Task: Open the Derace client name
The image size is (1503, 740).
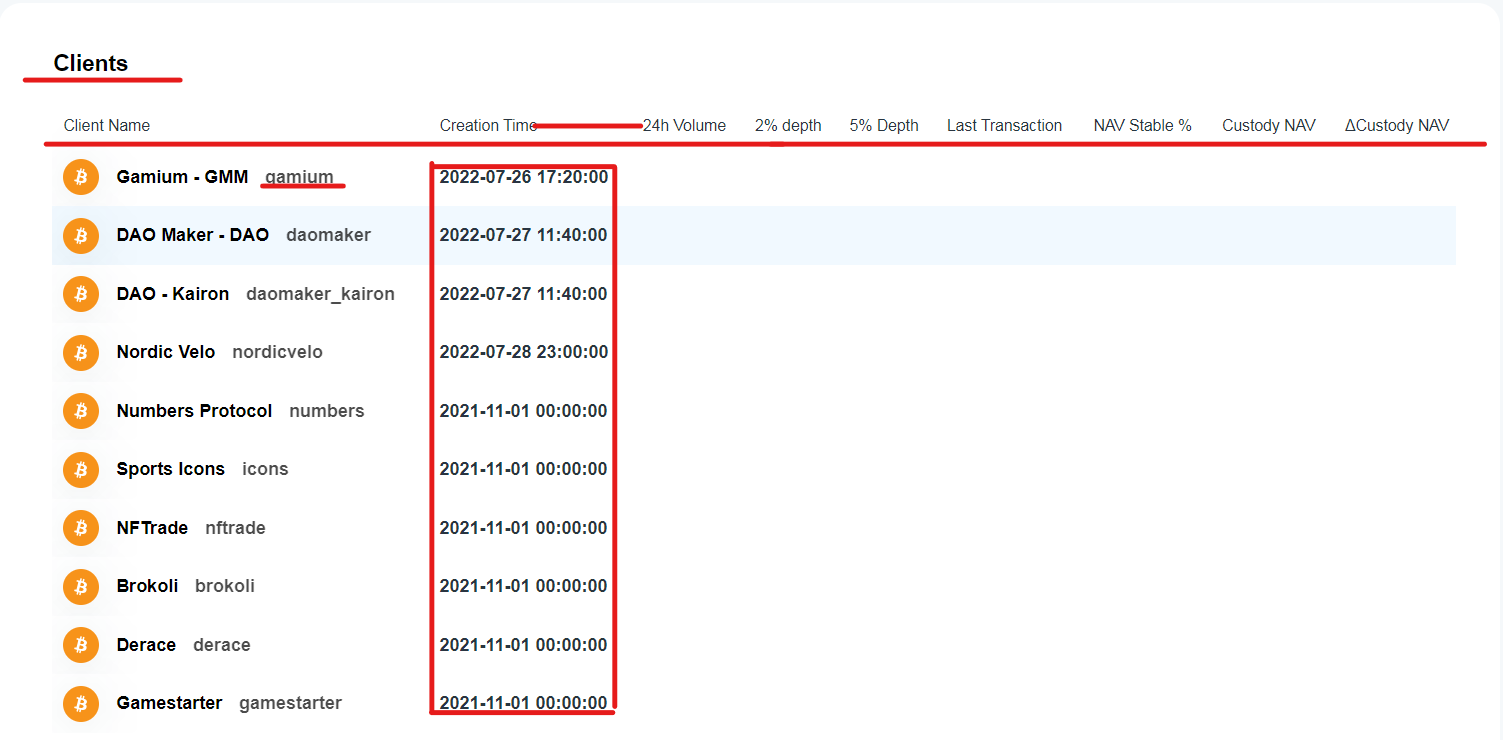Action: [x=146, y=645]
